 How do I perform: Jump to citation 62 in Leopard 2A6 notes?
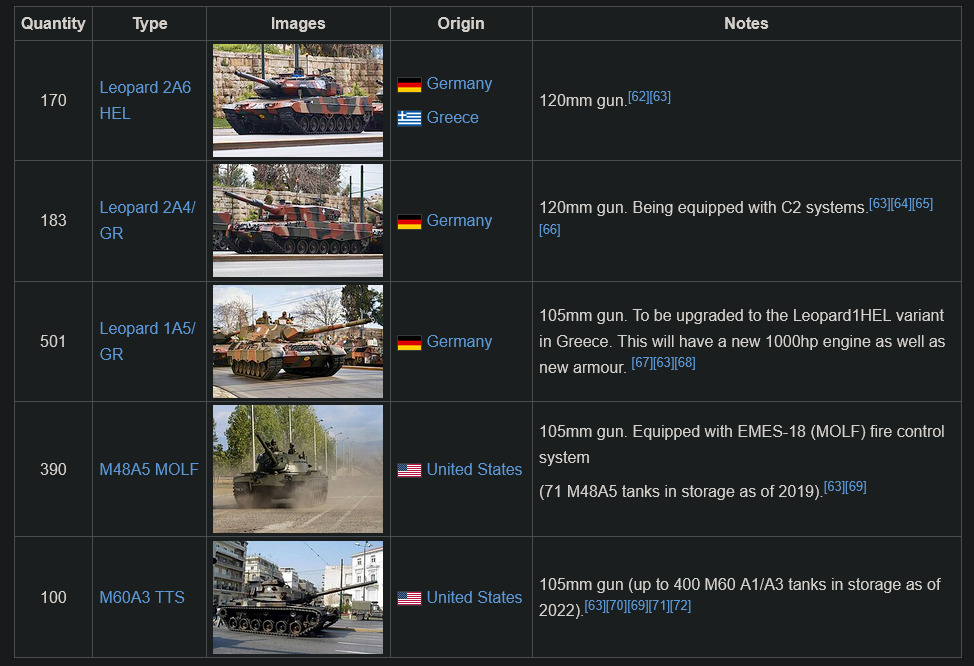[638, 96]
